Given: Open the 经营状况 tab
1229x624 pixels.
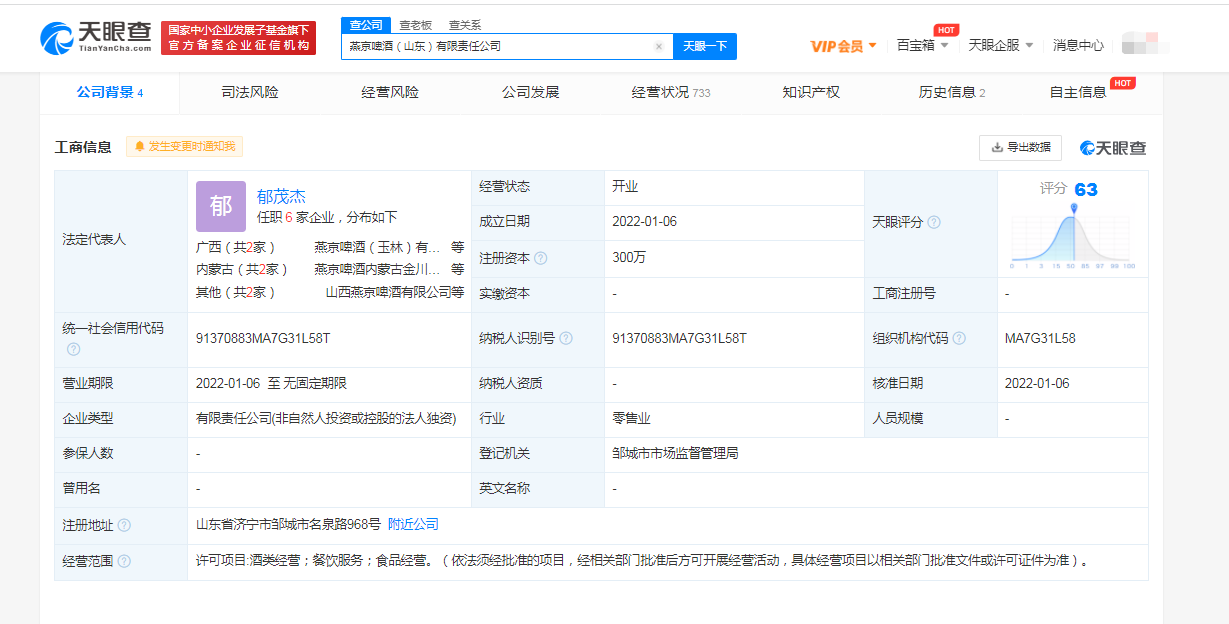Looking at the screenshot, I should (x=670, y=92).
